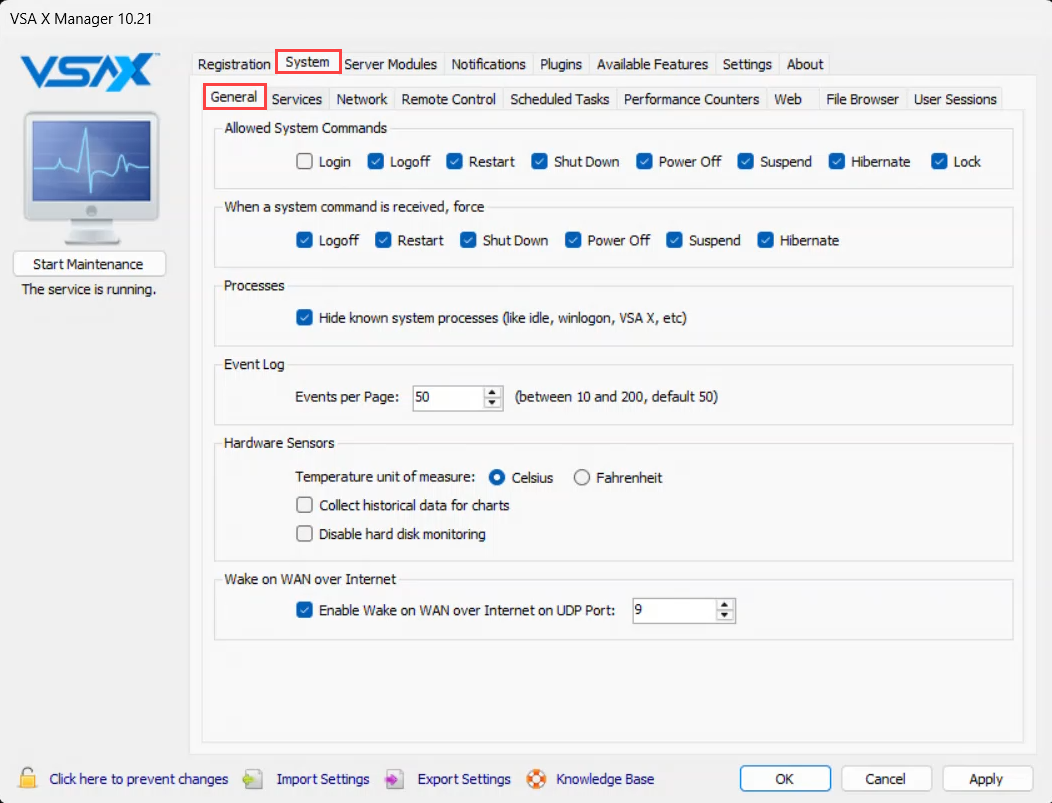The image size is (1052, 803).
Task: Click the Export Settings arrow icon
Action: pos(394,779)
